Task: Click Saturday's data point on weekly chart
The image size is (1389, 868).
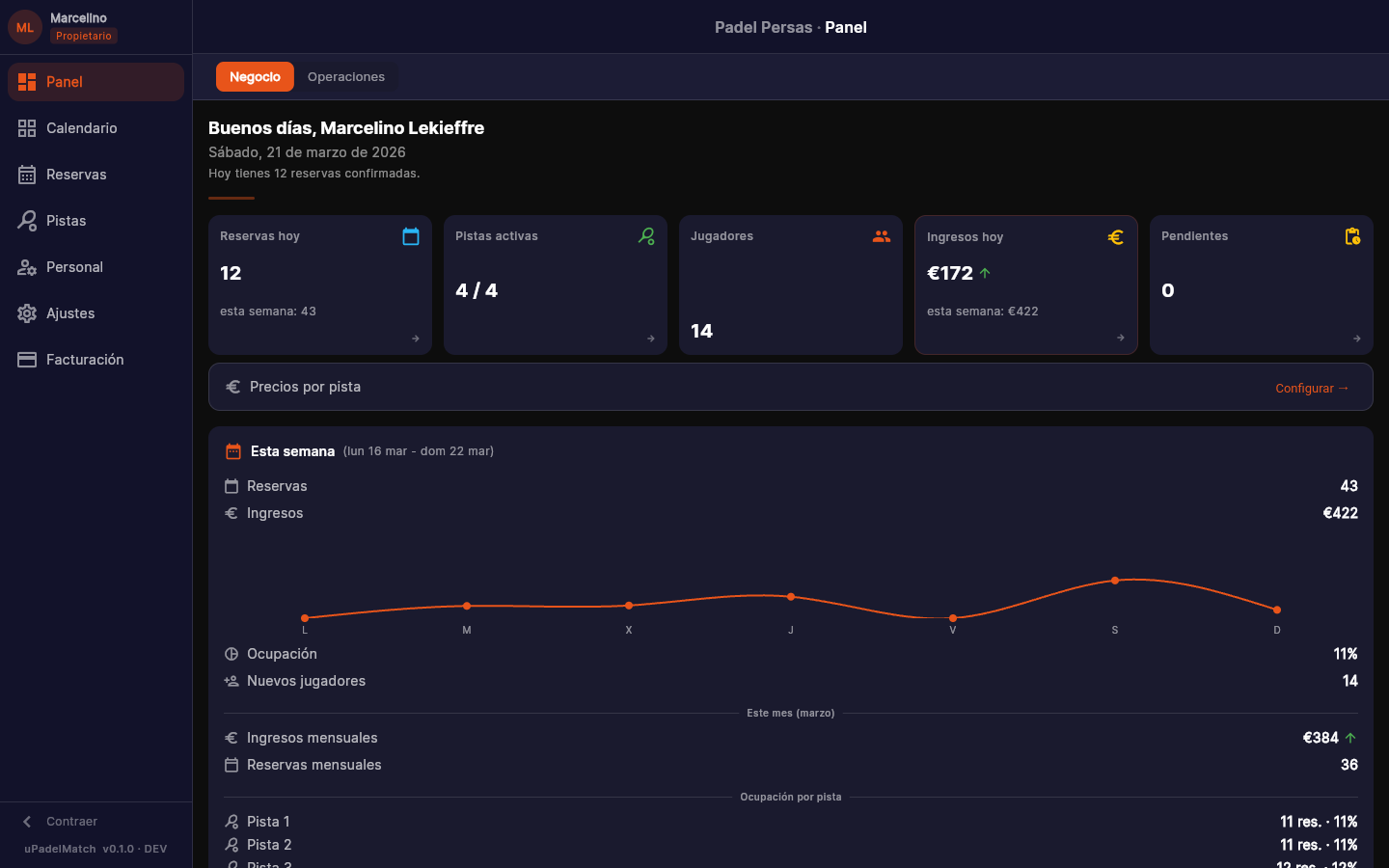Action: [1115, 581]
